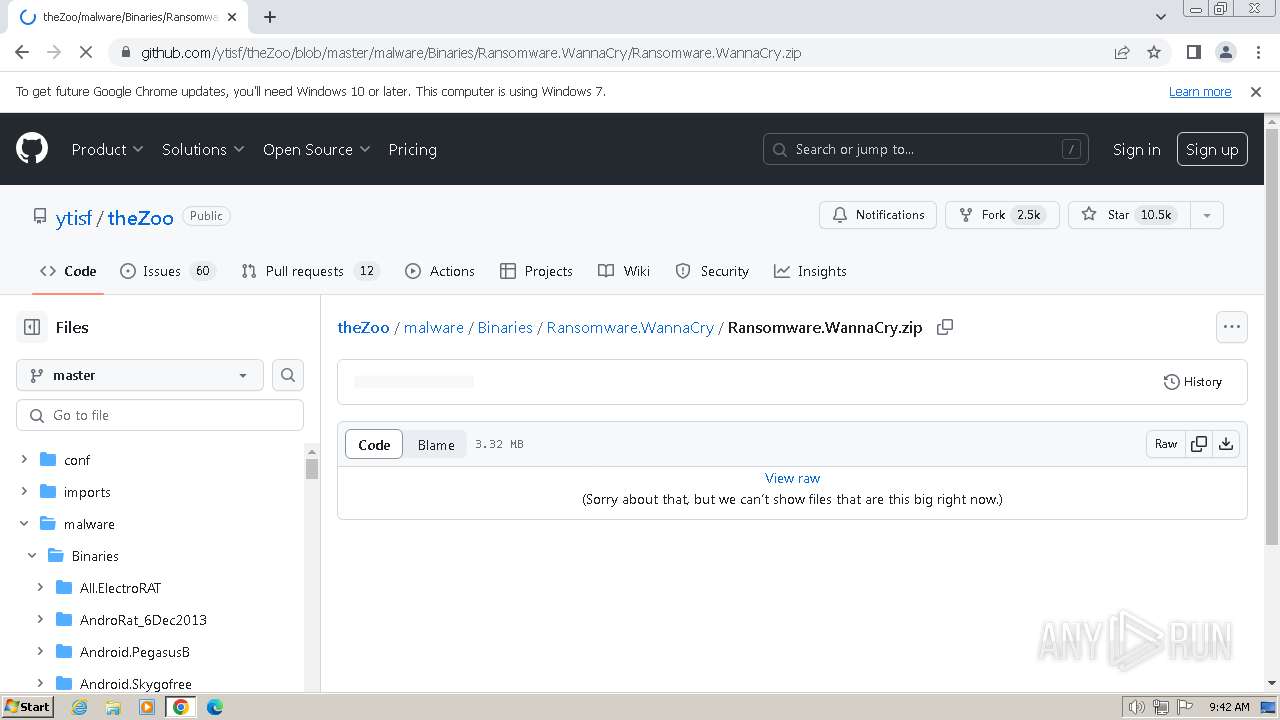Image resolution: width=1280 pixels, height=720 pixels.
Task: Open the volume tray icon
Action: (x=1136, y=707)
